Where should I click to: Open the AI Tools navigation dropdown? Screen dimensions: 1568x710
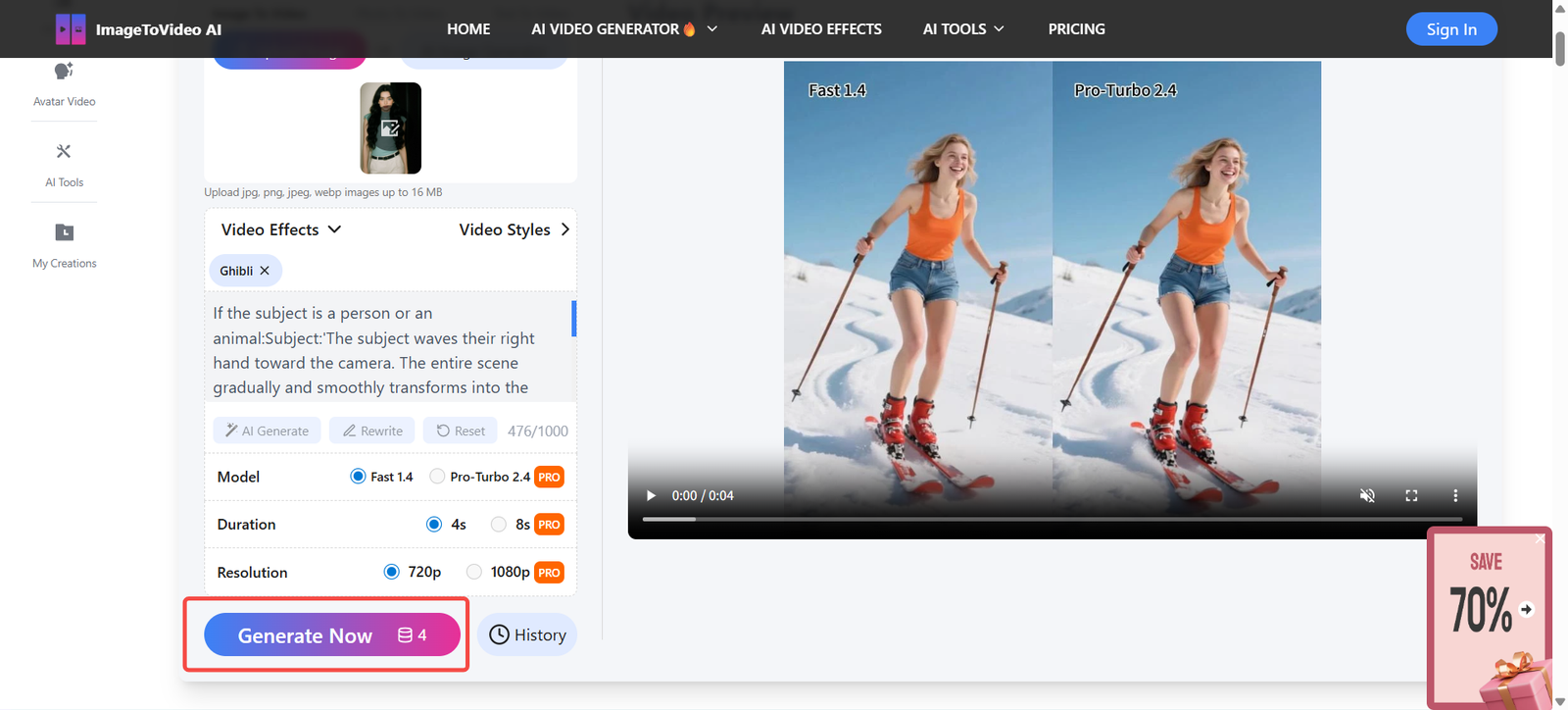point(962,29)
